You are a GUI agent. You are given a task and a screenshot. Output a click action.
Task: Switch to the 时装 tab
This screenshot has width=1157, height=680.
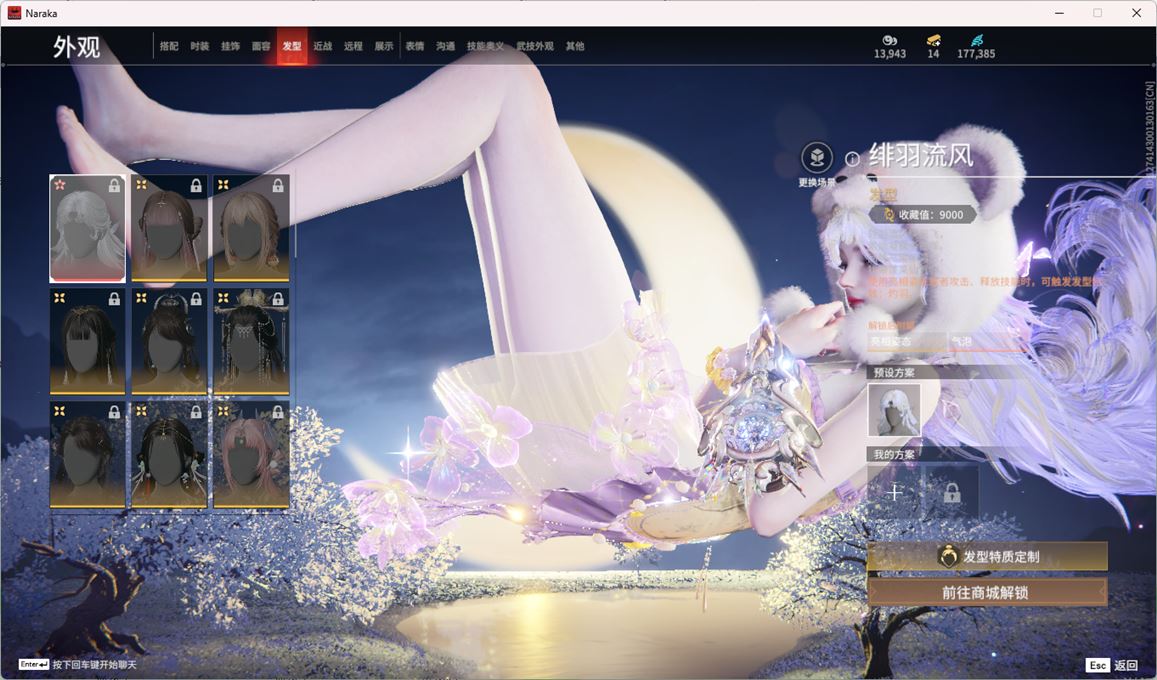[x=200, y=46]
